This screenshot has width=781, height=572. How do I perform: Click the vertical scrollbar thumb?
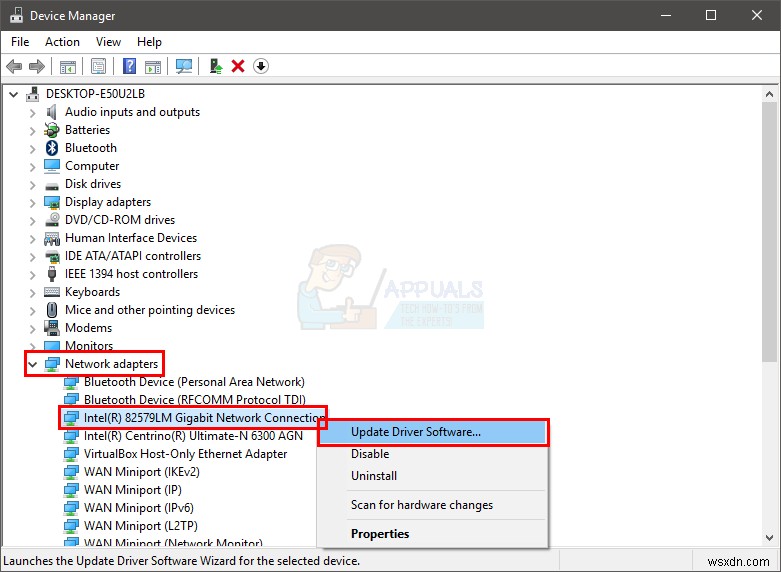tap(769, 232)
